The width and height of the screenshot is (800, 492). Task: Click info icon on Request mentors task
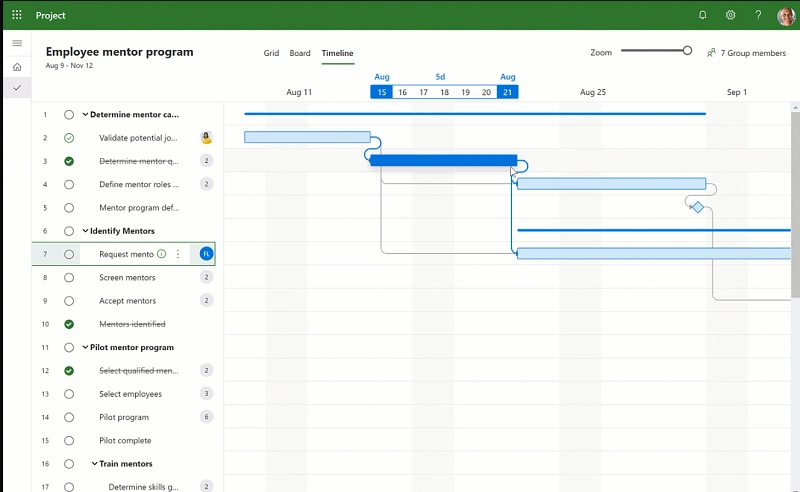click(x=162, y=254)
